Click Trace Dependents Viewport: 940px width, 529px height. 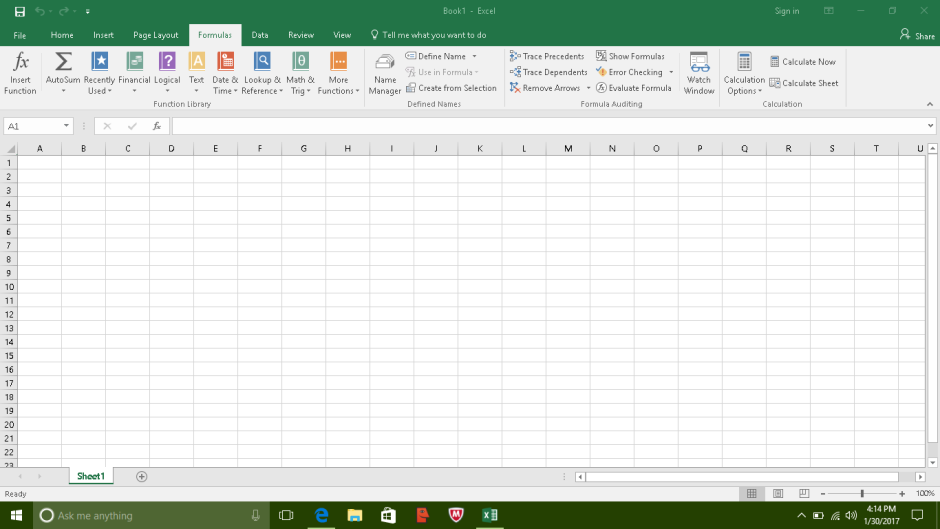(x=549, y=72)
